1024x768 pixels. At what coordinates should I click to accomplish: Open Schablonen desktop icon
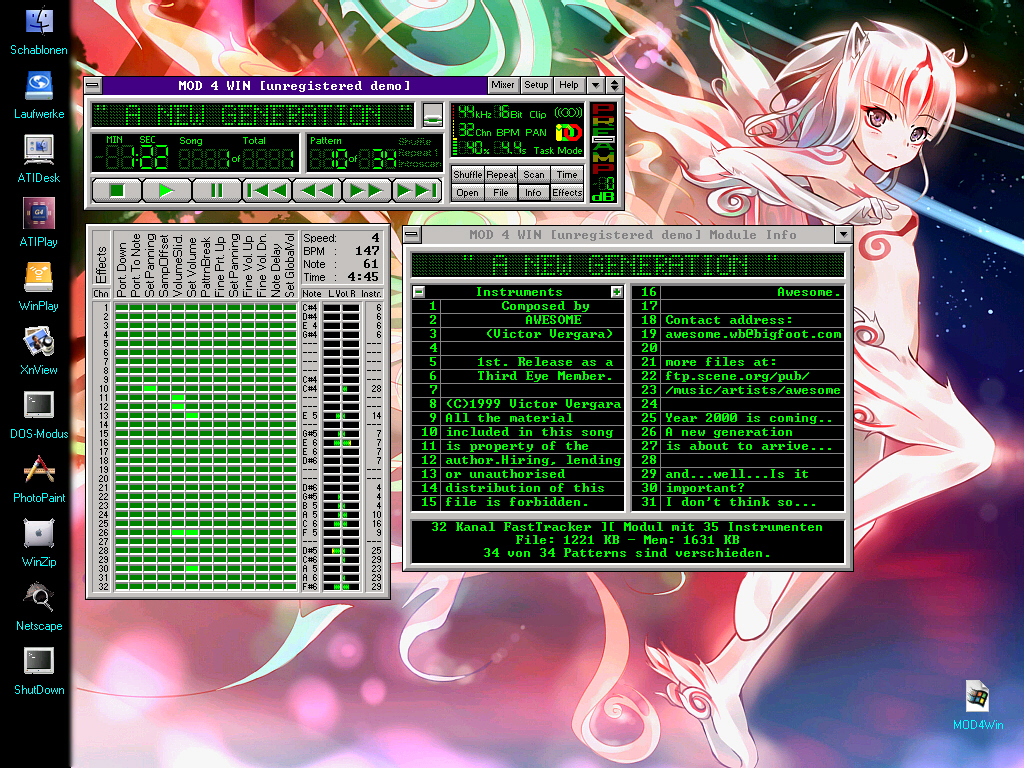[39, 31]
